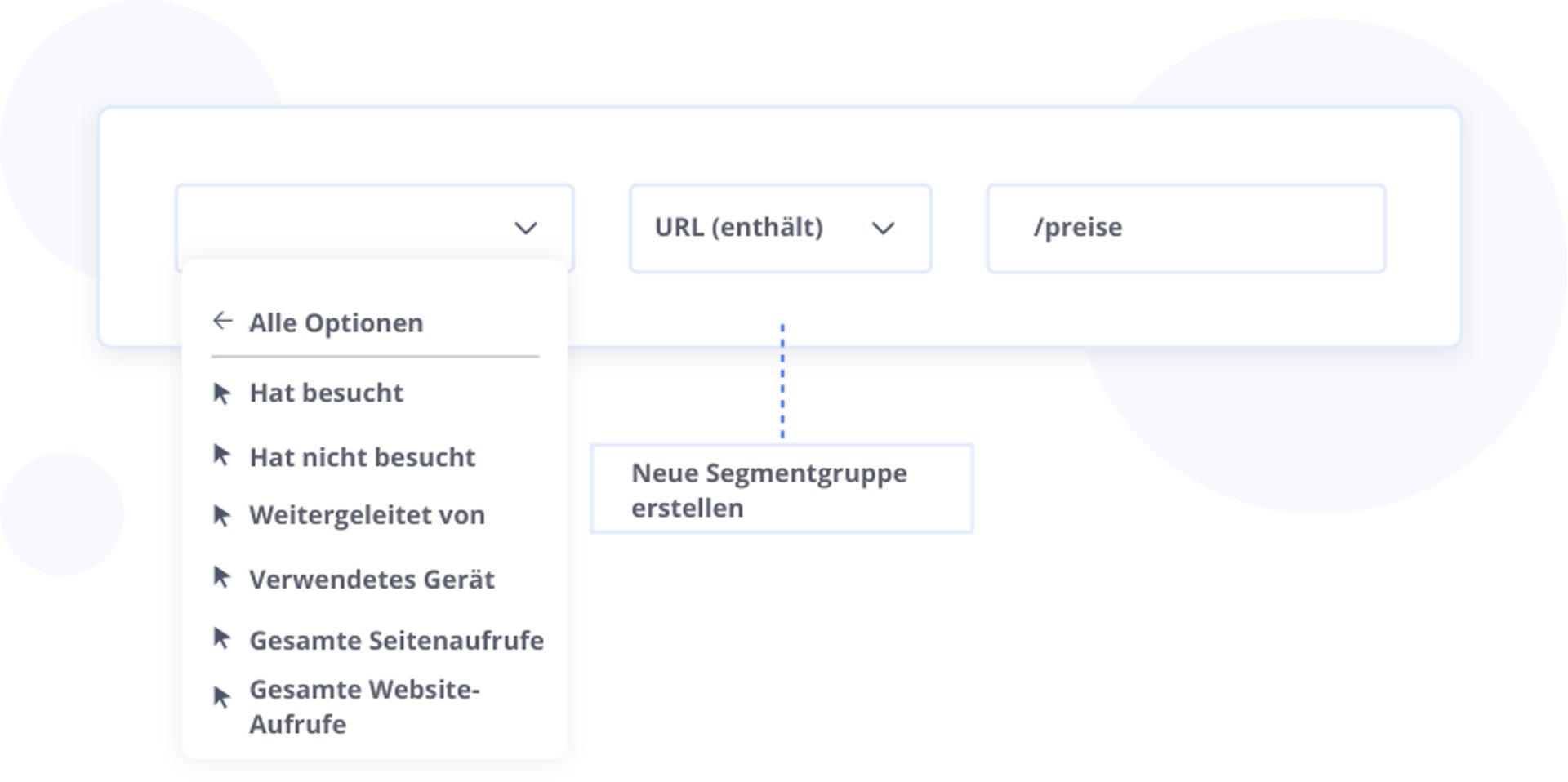Viewport: 1568px width, 782px height.
Task: Click the back arrow beside Alle Optionen
Action: coord(222,322)
